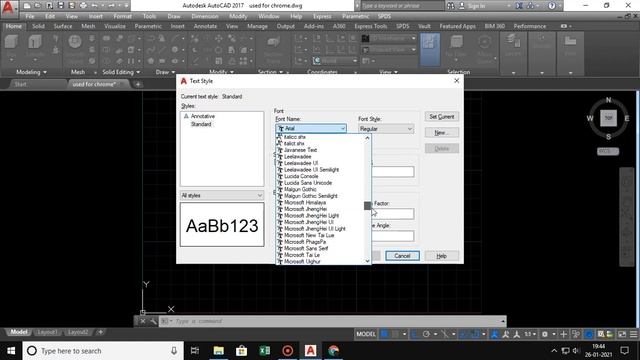Switch to the Layout1 tab
This screenshot has height=360, width=640.
[47, 332]
